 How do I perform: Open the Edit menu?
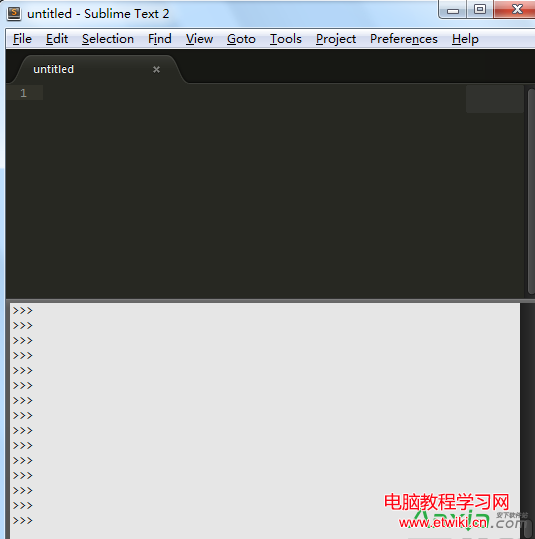pos(57,39)
